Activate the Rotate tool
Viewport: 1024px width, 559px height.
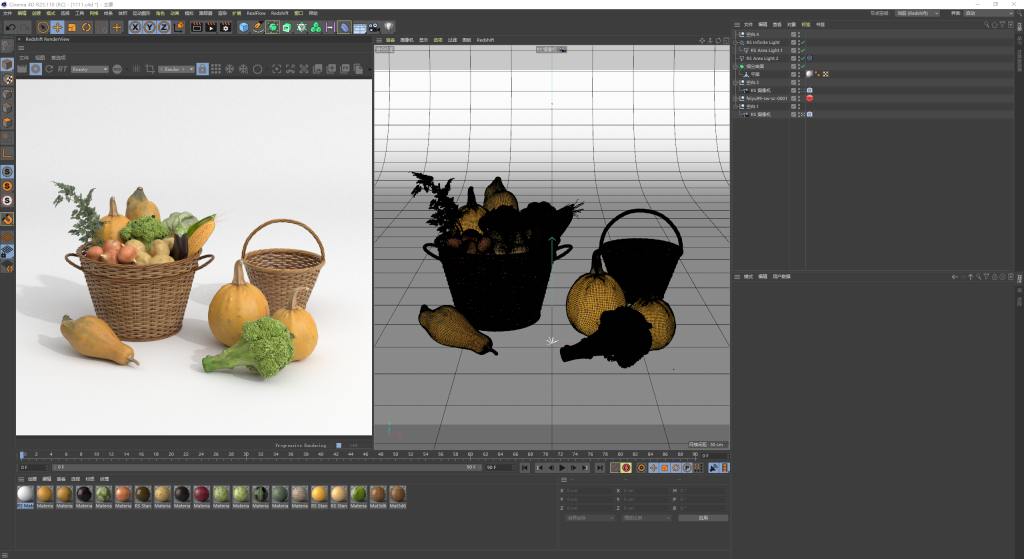point(86,27)
